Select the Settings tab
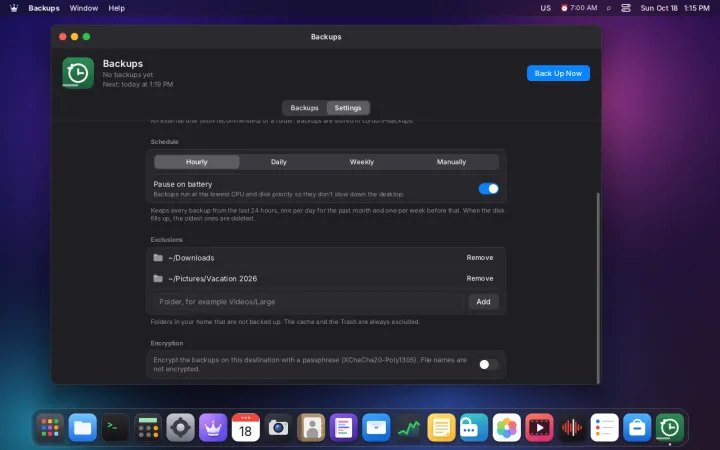720x450 pixels. point(348,108)
